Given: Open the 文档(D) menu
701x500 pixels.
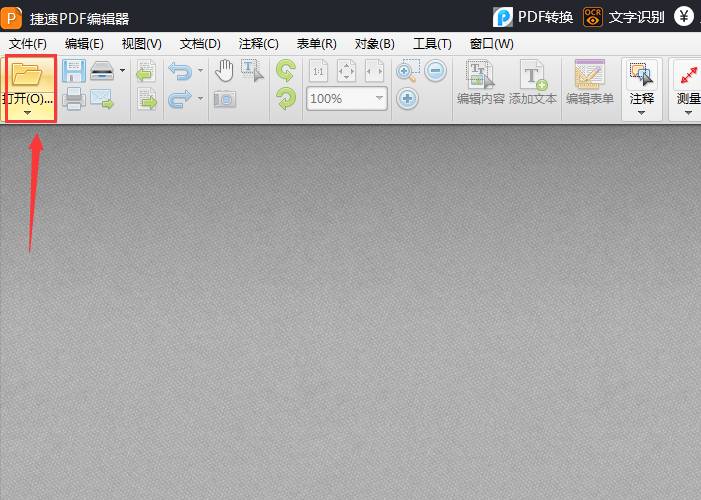Looking at the screenshot, I should point(200,44).
